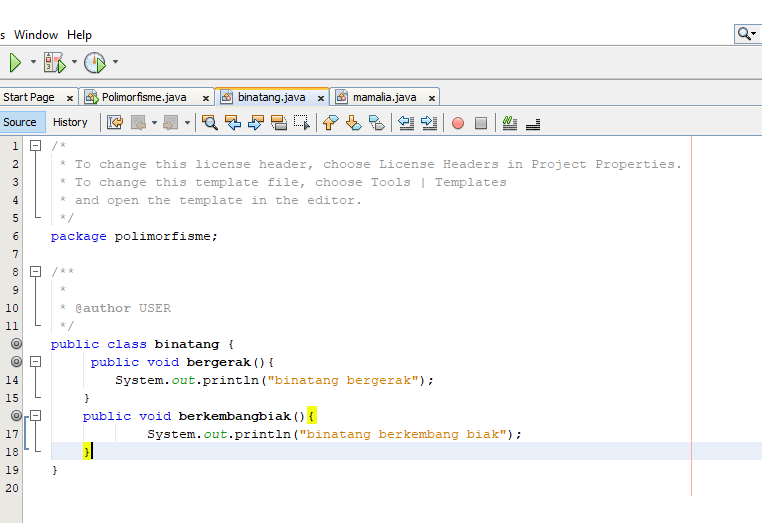Click the Find Selection magnifier icon

pos(210,123)
